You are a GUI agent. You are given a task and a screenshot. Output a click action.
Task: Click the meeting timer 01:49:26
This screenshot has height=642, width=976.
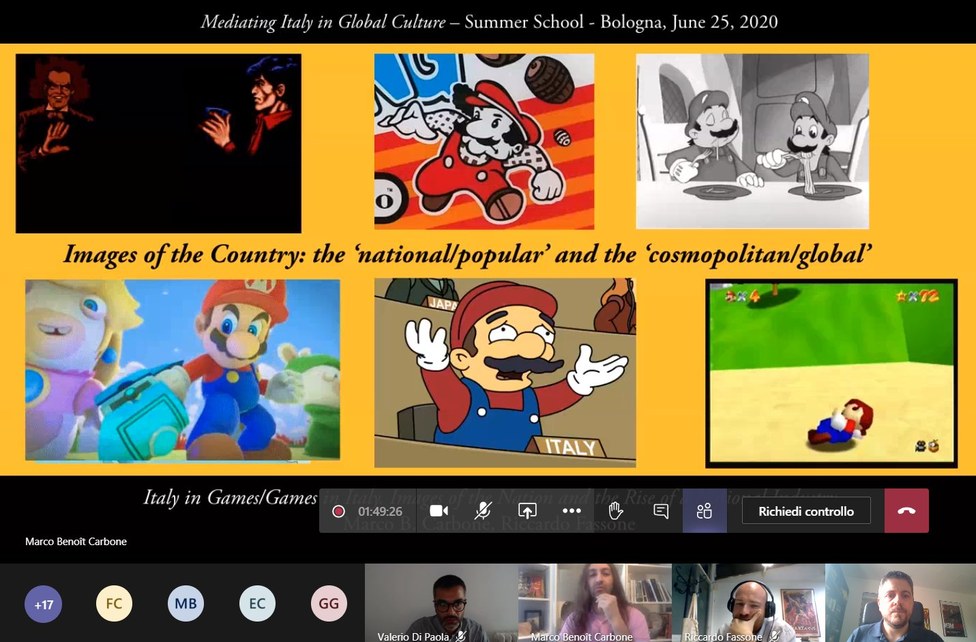(x=380, y=511)
